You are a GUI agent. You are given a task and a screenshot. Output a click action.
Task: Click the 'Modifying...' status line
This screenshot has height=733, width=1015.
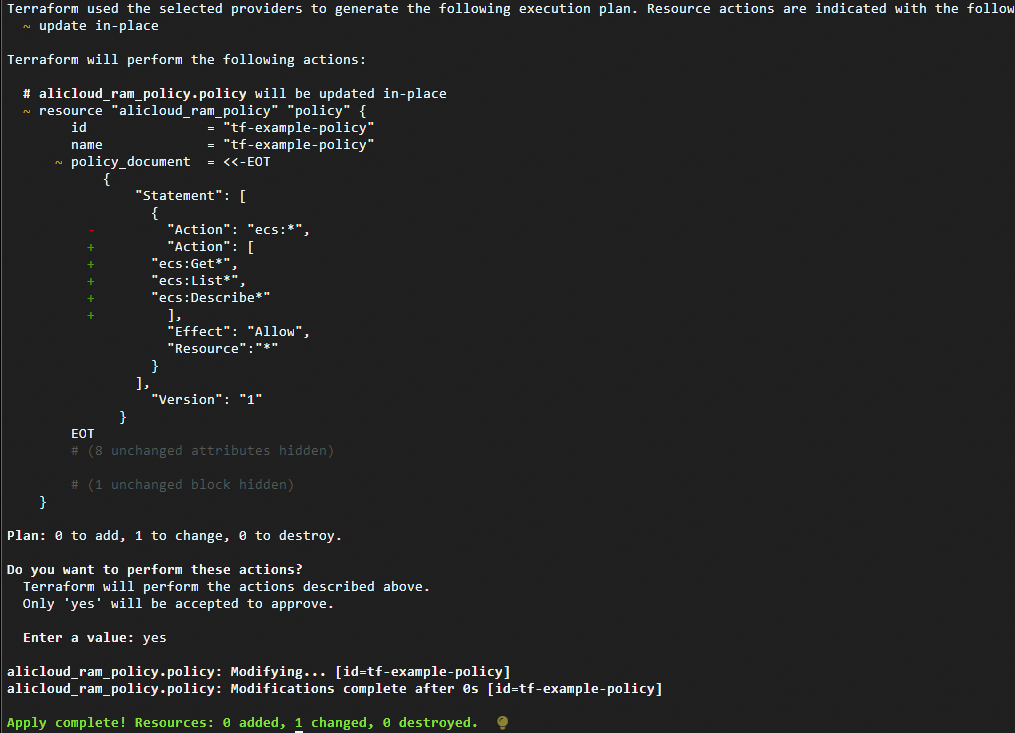[259, 671]
